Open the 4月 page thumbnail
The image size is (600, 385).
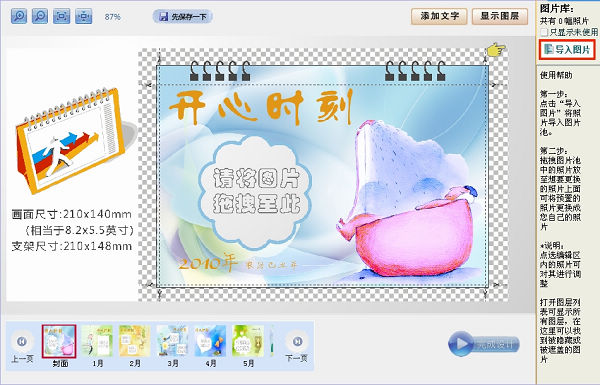tap(210, 341)
